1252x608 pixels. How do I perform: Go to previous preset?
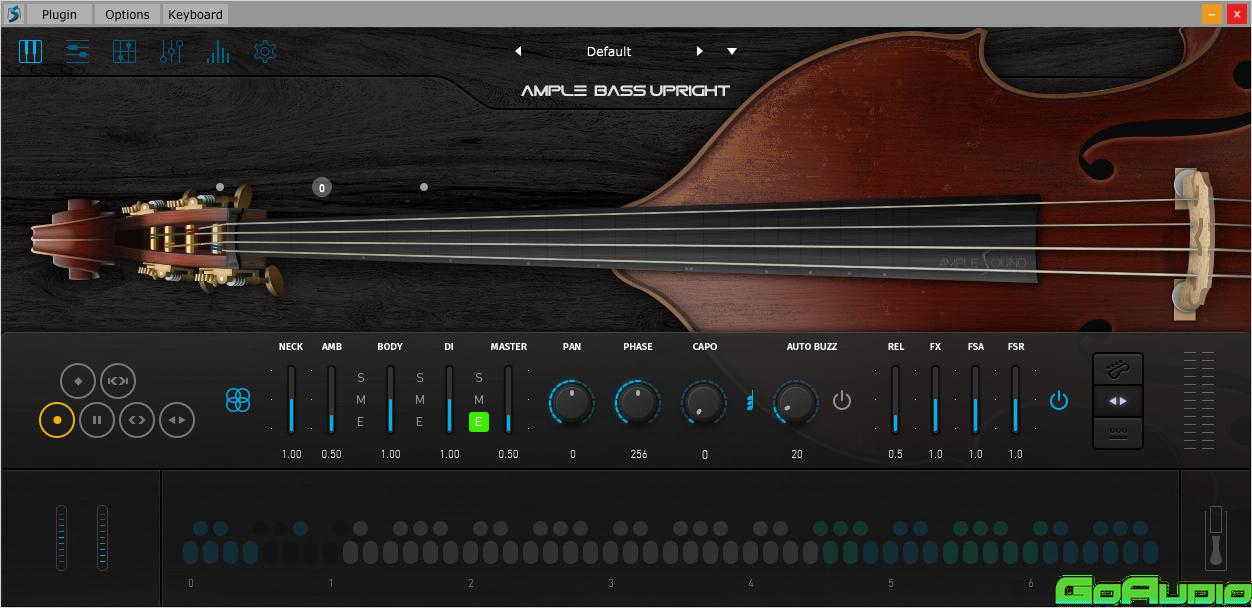coord(518,51)
